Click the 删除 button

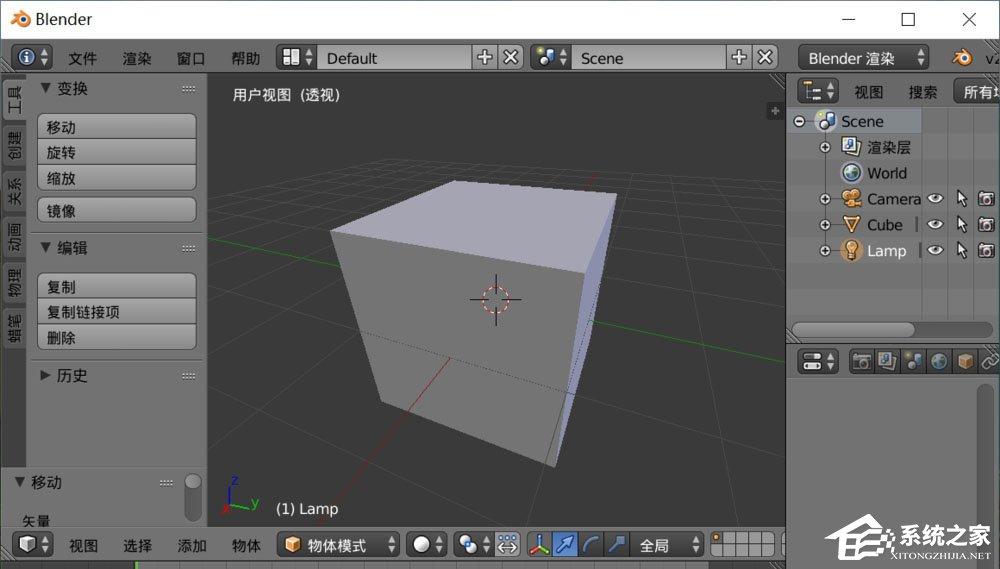(x=117, y=337)
